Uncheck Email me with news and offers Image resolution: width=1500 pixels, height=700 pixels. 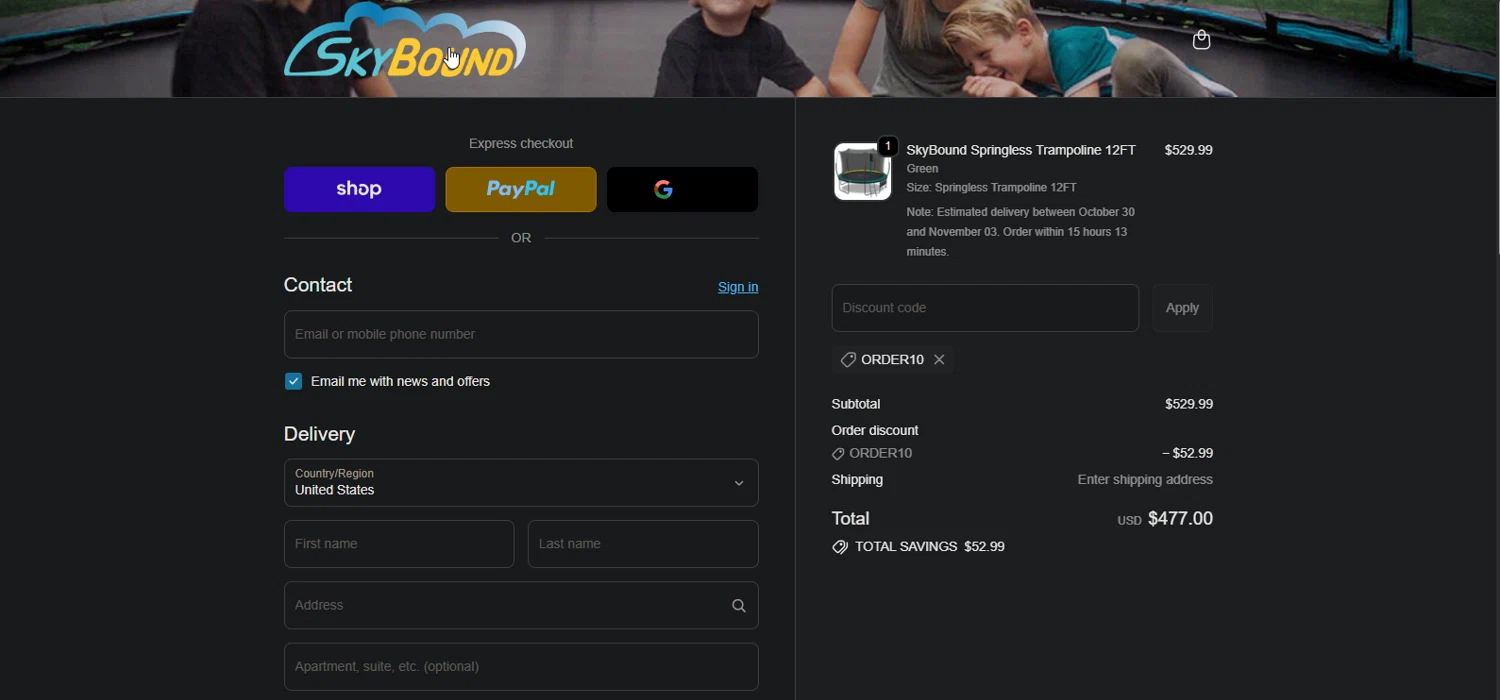293,381
